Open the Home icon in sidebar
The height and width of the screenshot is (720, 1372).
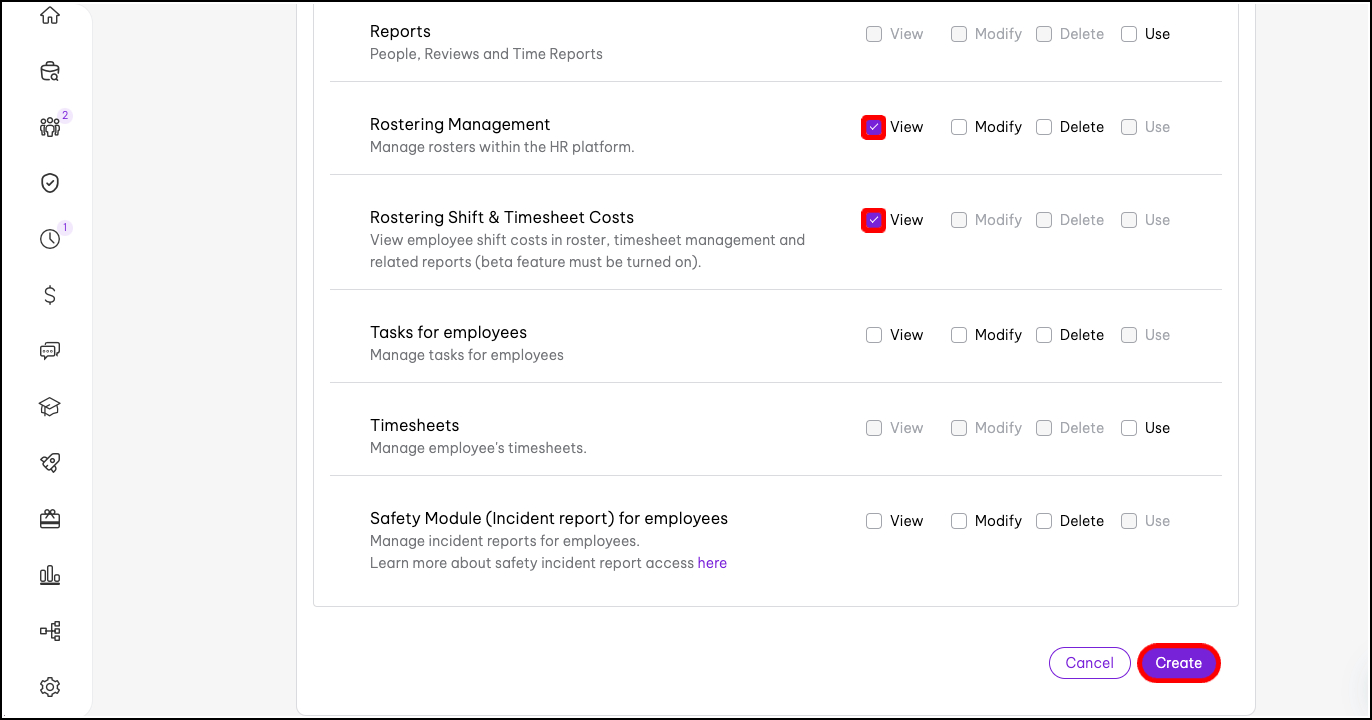pyautogui.click(x=50, y=16)
